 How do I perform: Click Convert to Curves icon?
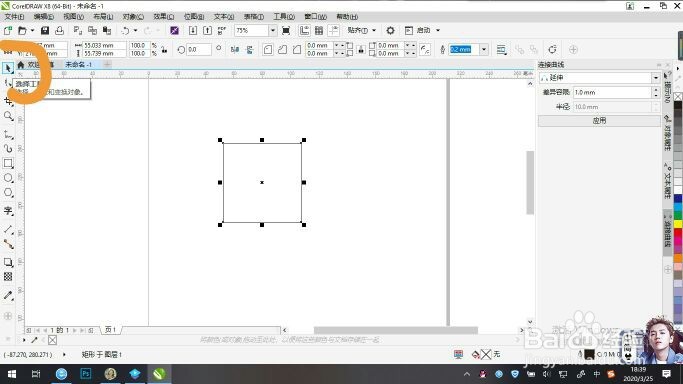tap(552, 49)
